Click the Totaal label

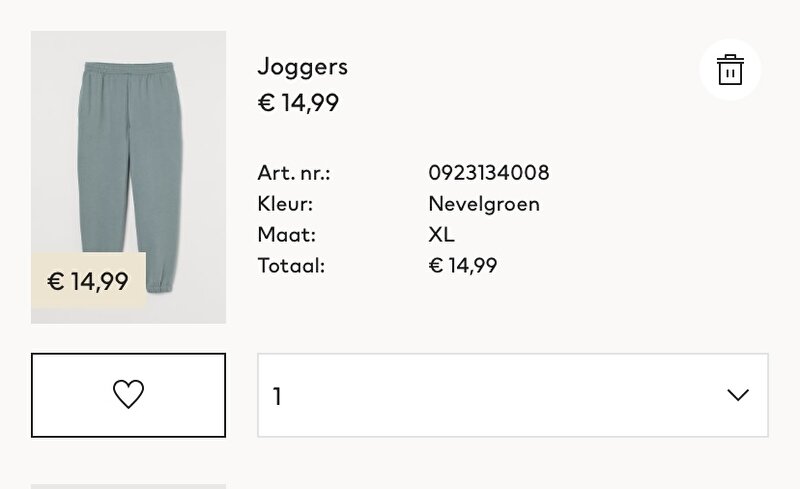(x=291, y=265)
